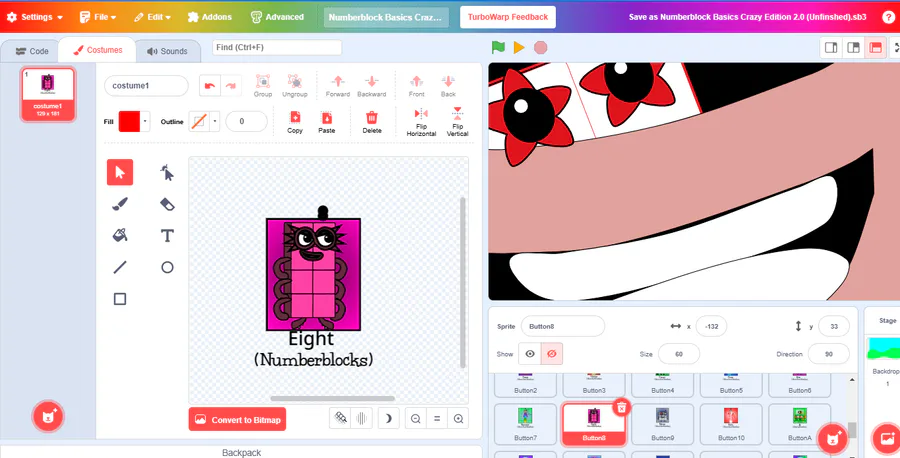Open the Advanced menu

click(x=278, y=17)
